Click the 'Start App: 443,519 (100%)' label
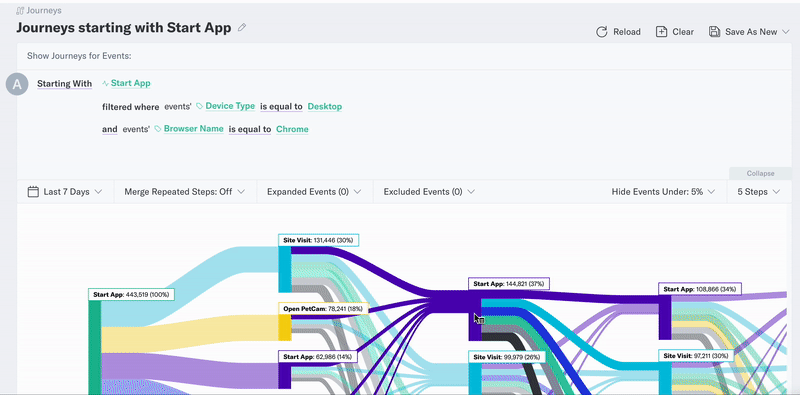 pyautogui.click(x=132, y=294)
